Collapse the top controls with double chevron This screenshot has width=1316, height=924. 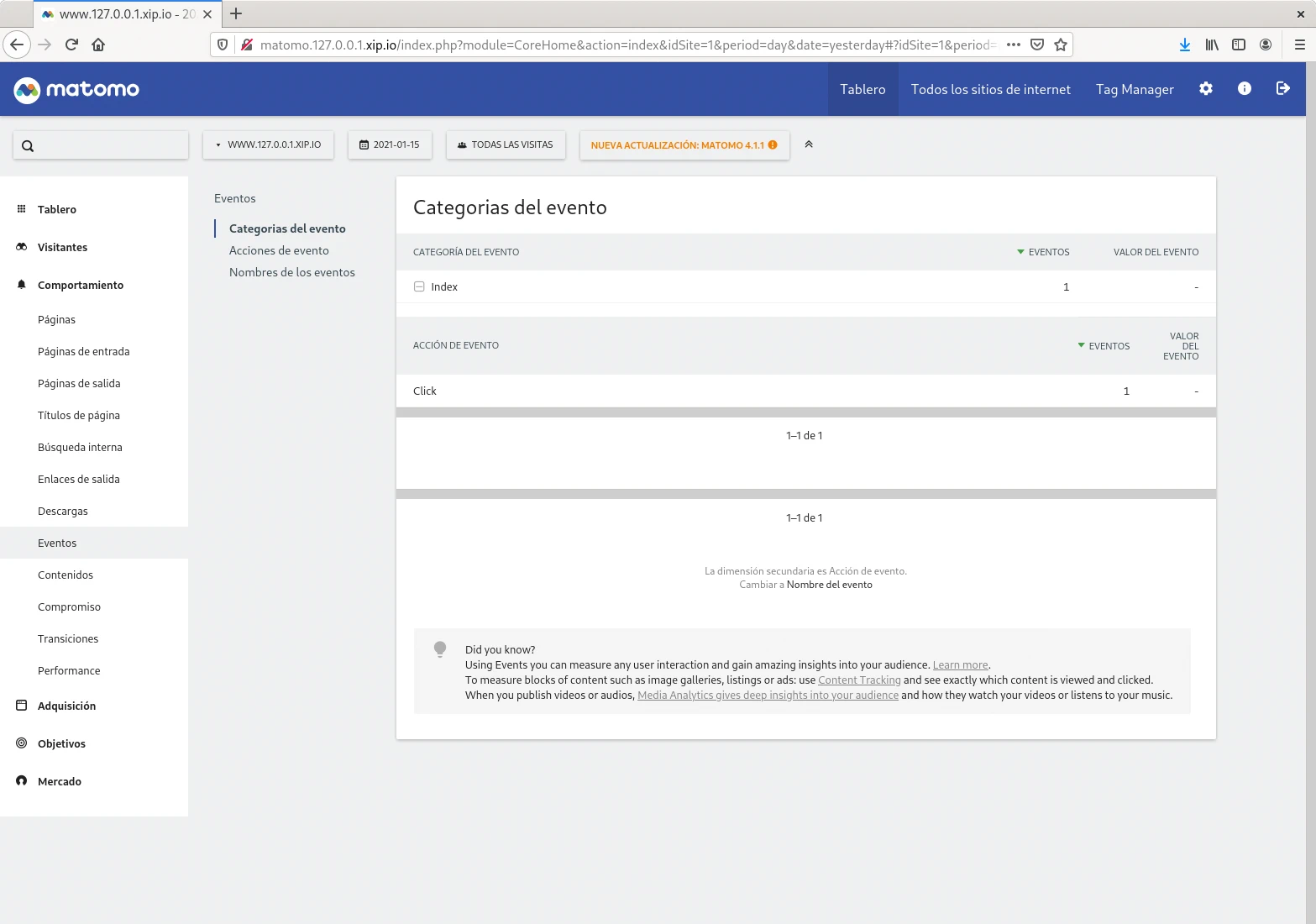809,144
